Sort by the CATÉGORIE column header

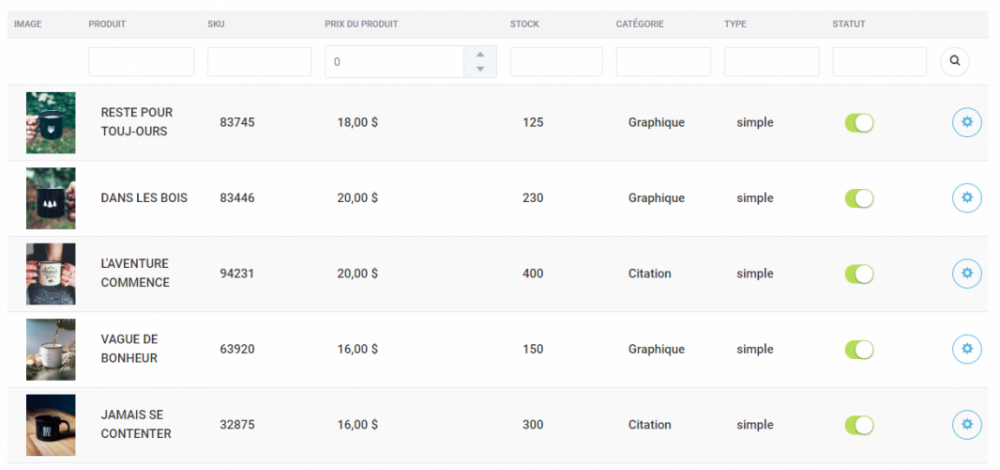(x=640, y=24)
